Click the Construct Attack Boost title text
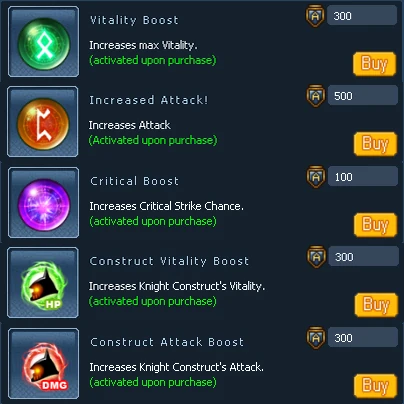The image size is (404, 404). click(167, 342)
